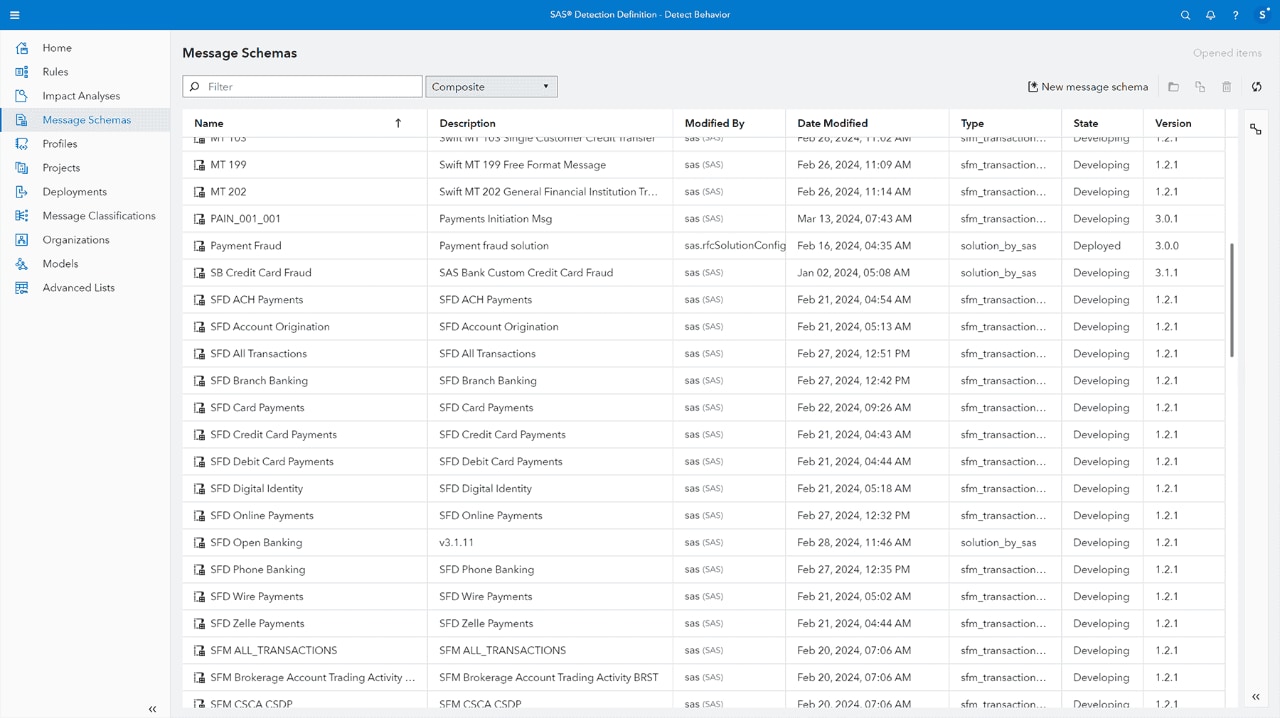
Task: Open Advanced Lists in the sidebar
Action: click(79, 288)
